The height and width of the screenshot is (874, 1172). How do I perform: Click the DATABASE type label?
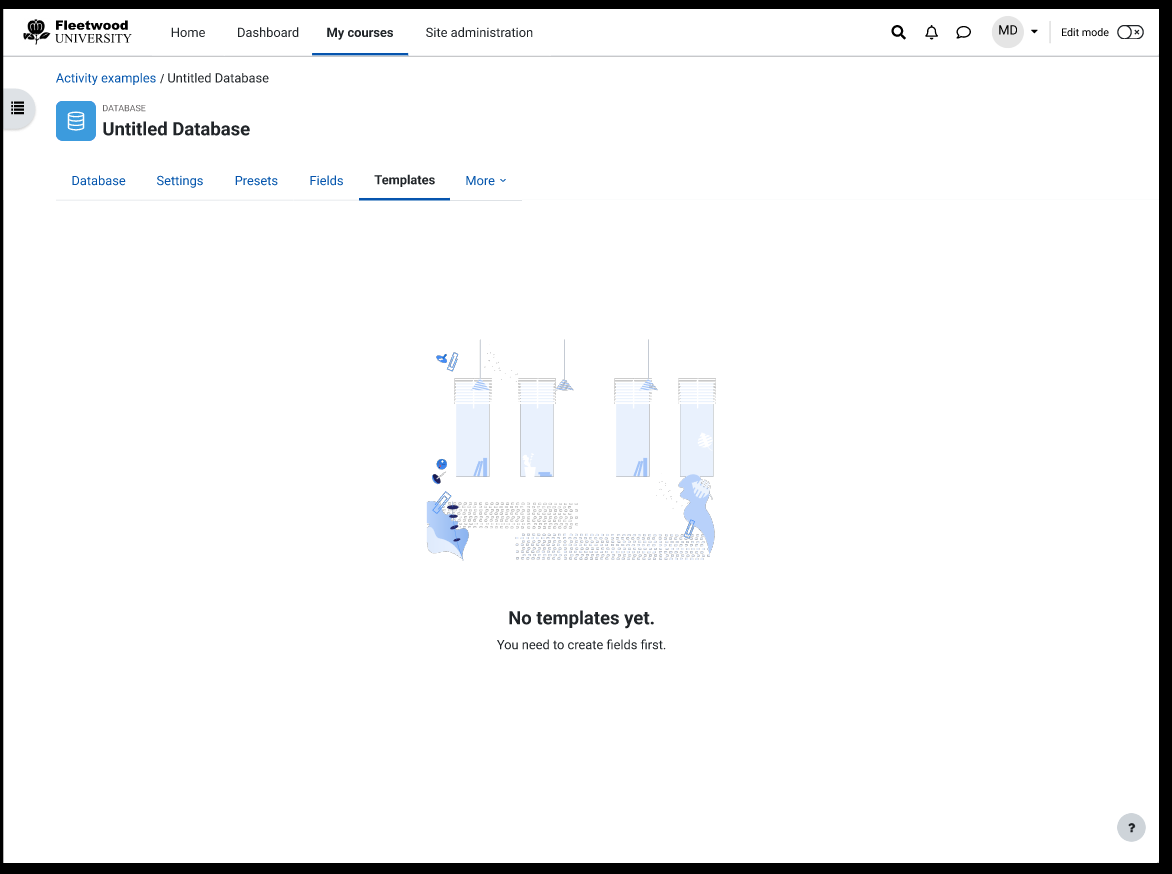(124, 108)
